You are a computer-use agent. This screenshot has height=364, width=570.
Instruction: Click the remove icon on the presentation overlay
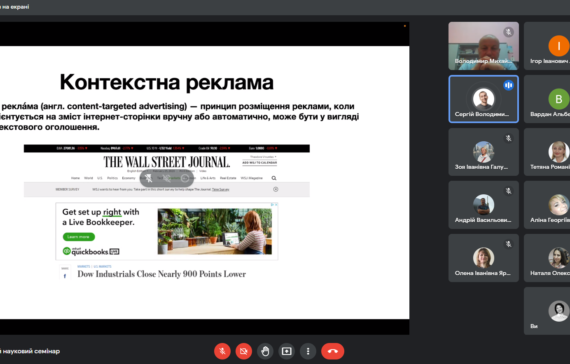tap(185, 178)
